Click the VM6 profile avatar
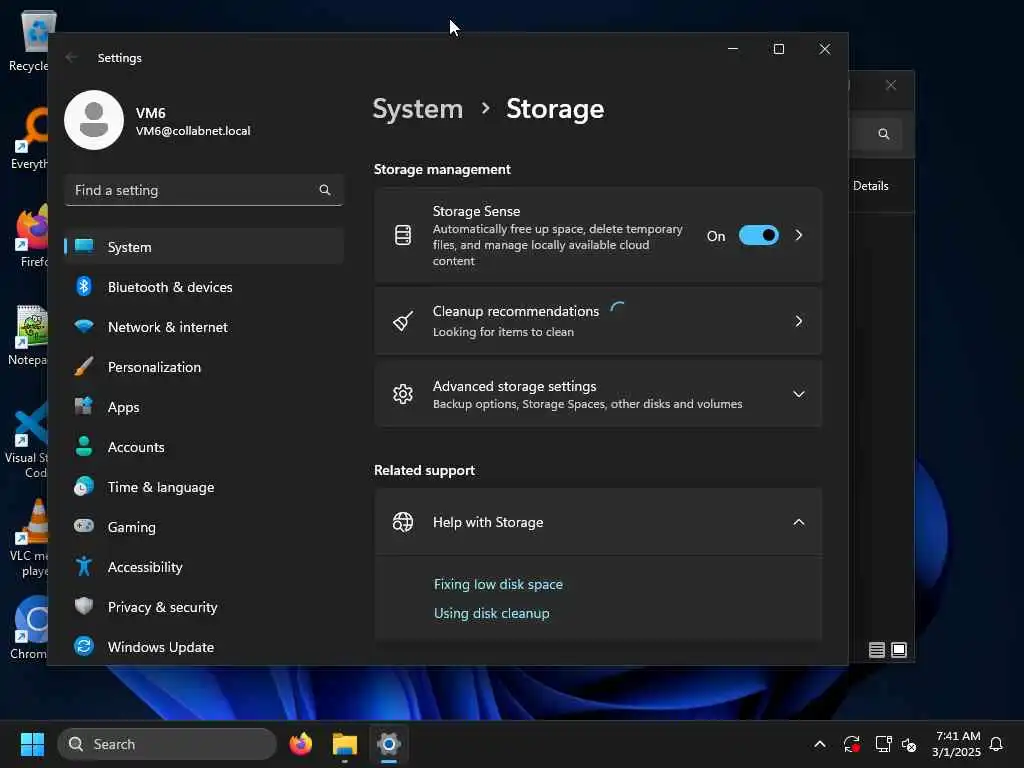1024x768 pixels. (94, 120)
